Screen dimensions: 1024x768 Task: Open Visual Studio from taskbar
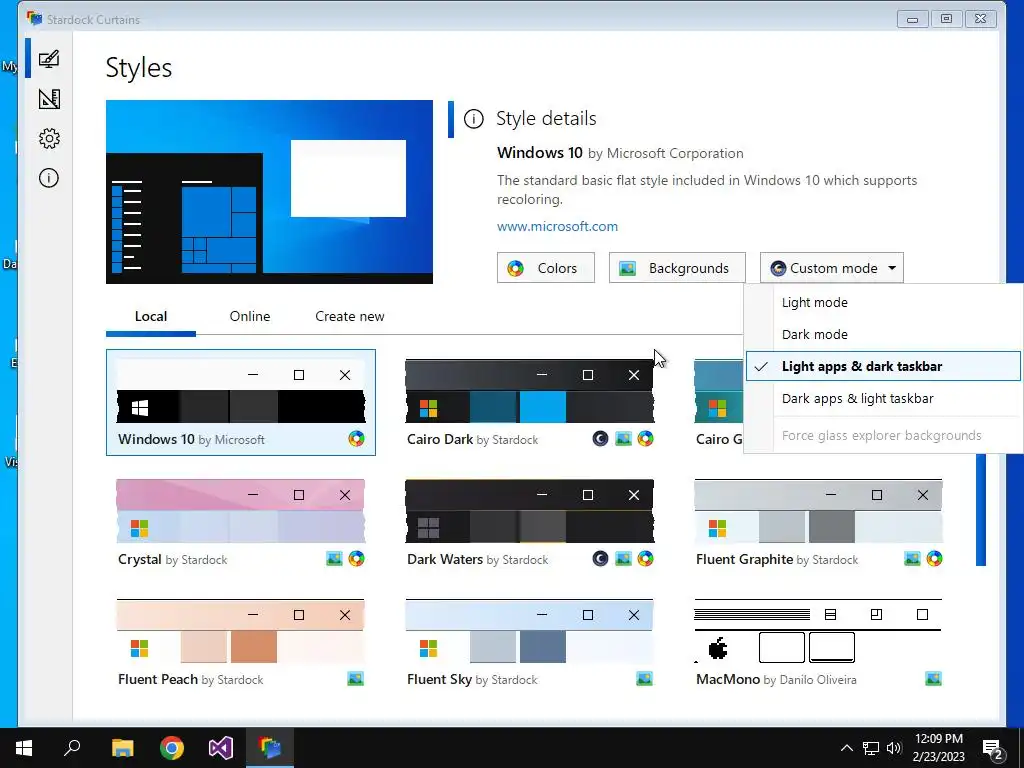click(221, 748)
